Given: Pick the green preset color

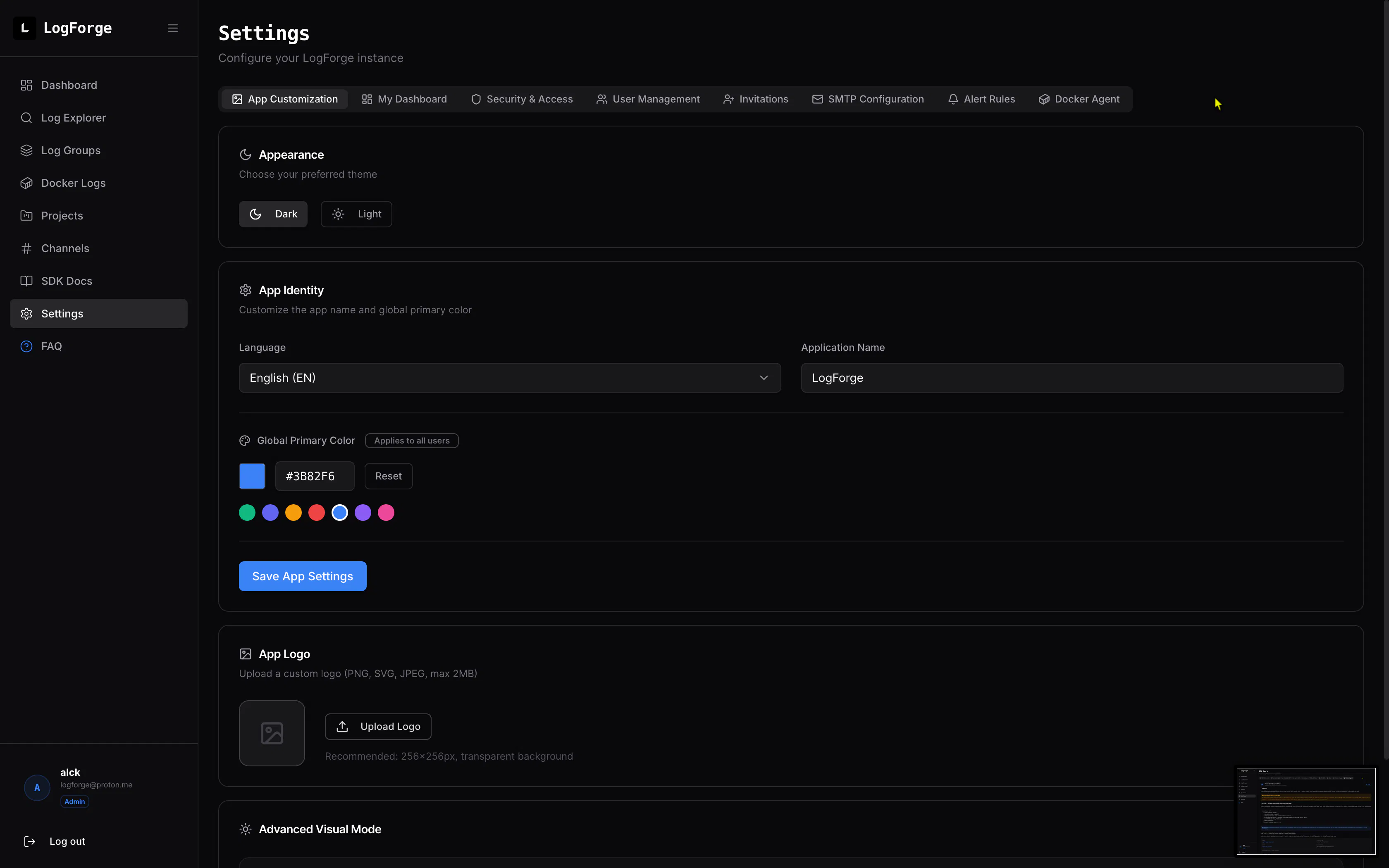Looking at the screenshot, I should tap(247, 513).
